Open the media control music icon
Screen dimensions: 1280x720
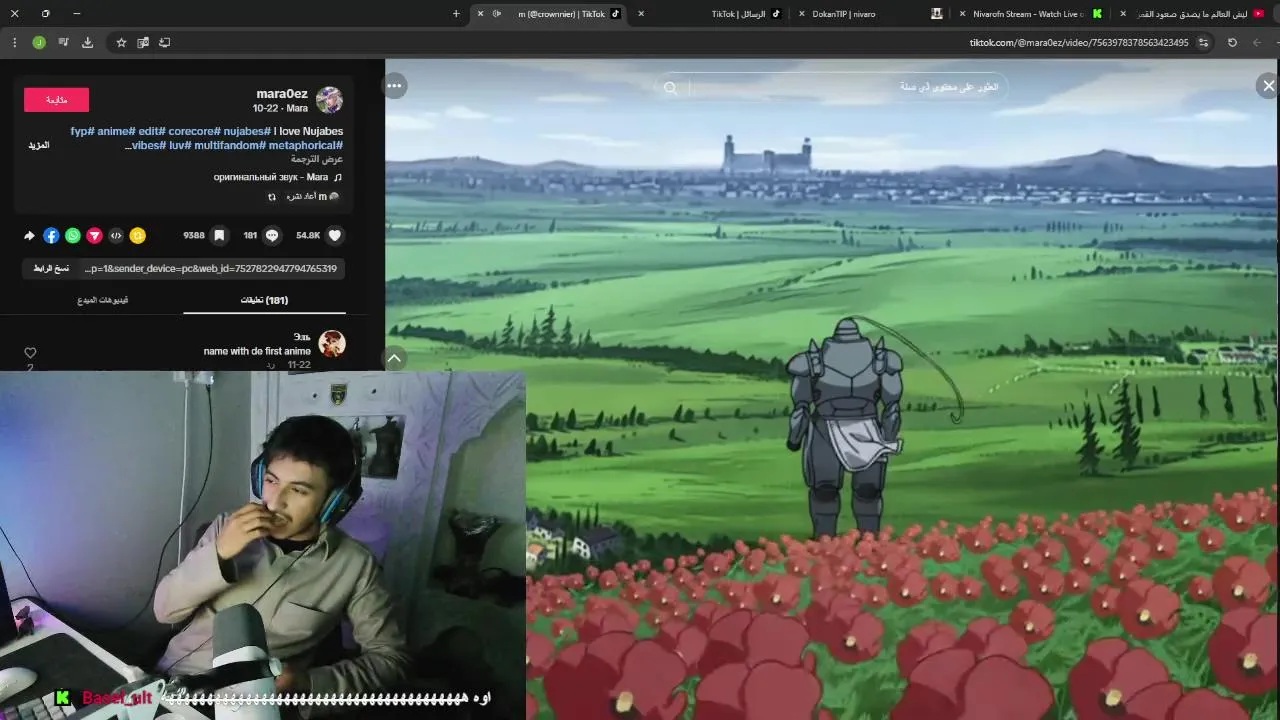click(63, 42)
